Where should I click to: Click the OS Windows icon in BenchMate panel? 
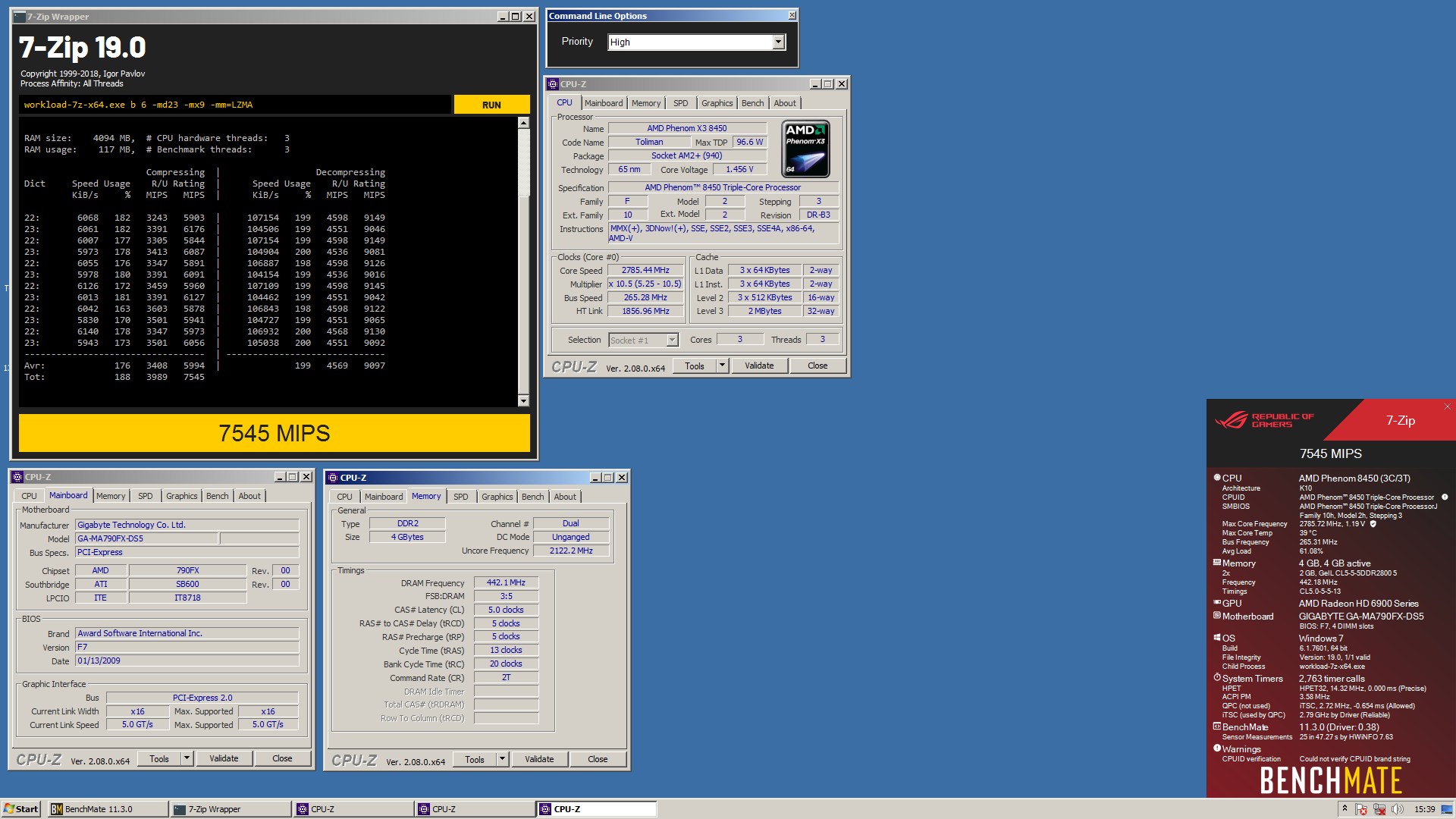point(1217,638)
